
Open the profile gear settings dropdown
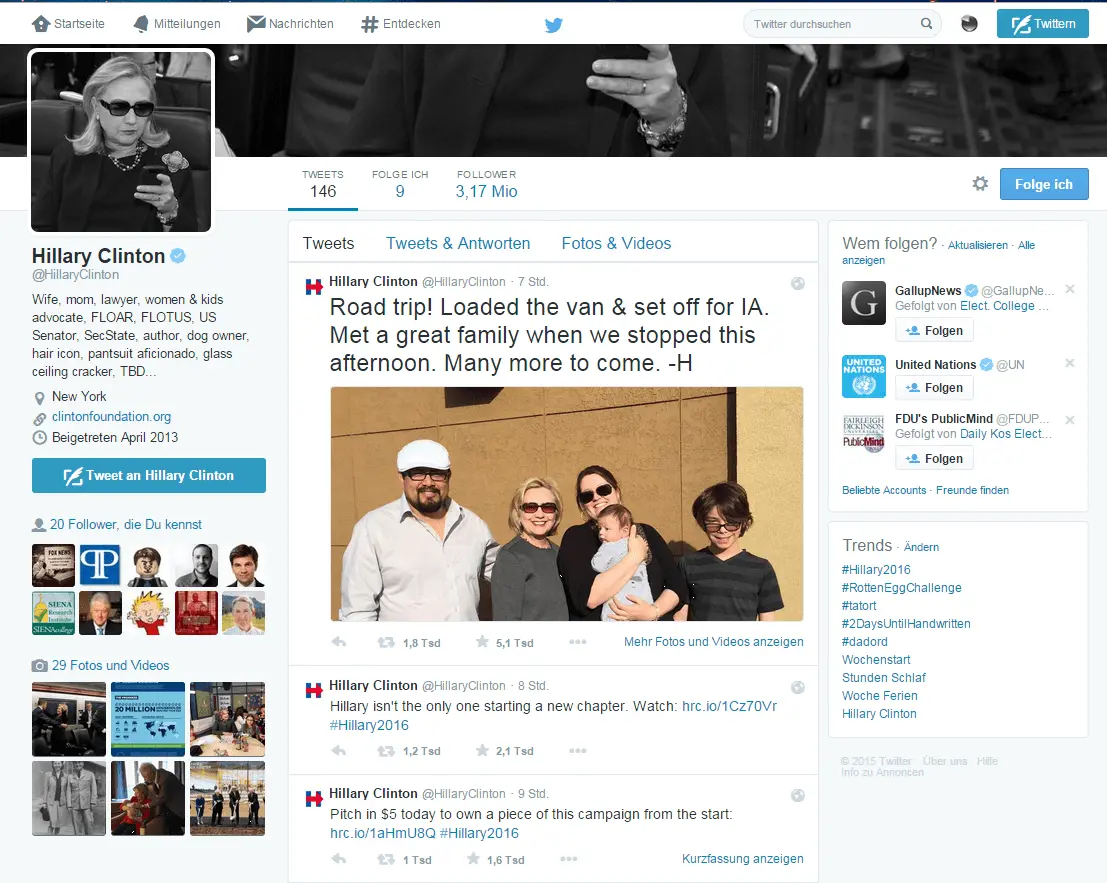980,184
